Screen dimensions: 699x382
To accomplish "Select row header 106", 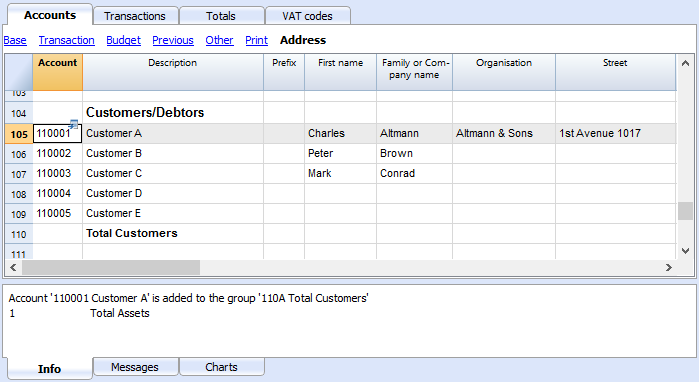I will pos(19,154).
